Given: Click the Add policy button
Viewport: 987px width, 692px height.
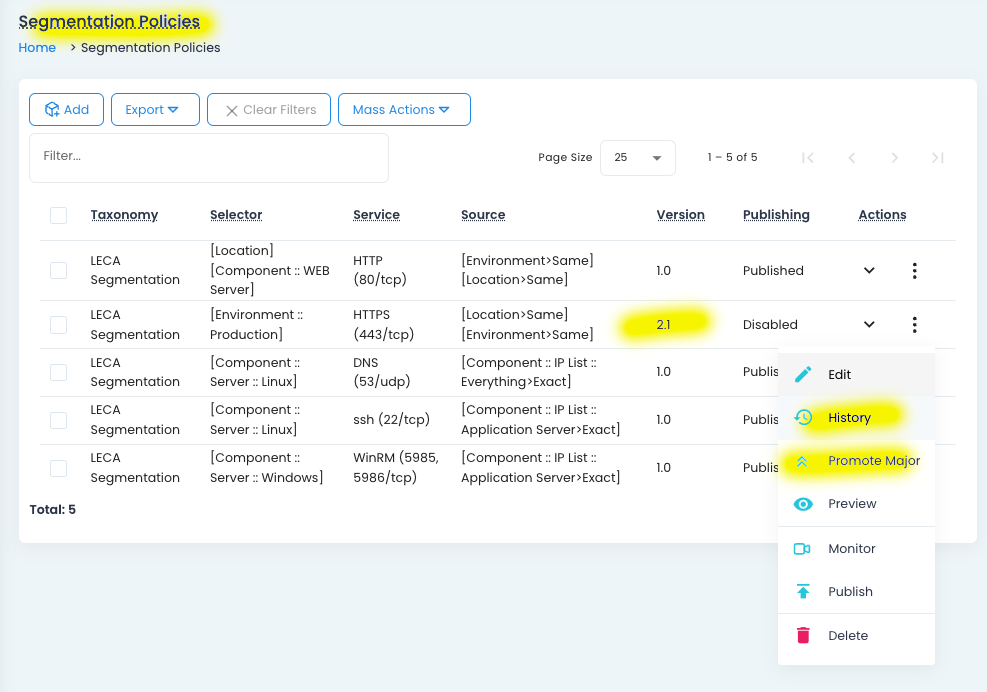Looking at the screenshot, I should (x=66, y=110).
